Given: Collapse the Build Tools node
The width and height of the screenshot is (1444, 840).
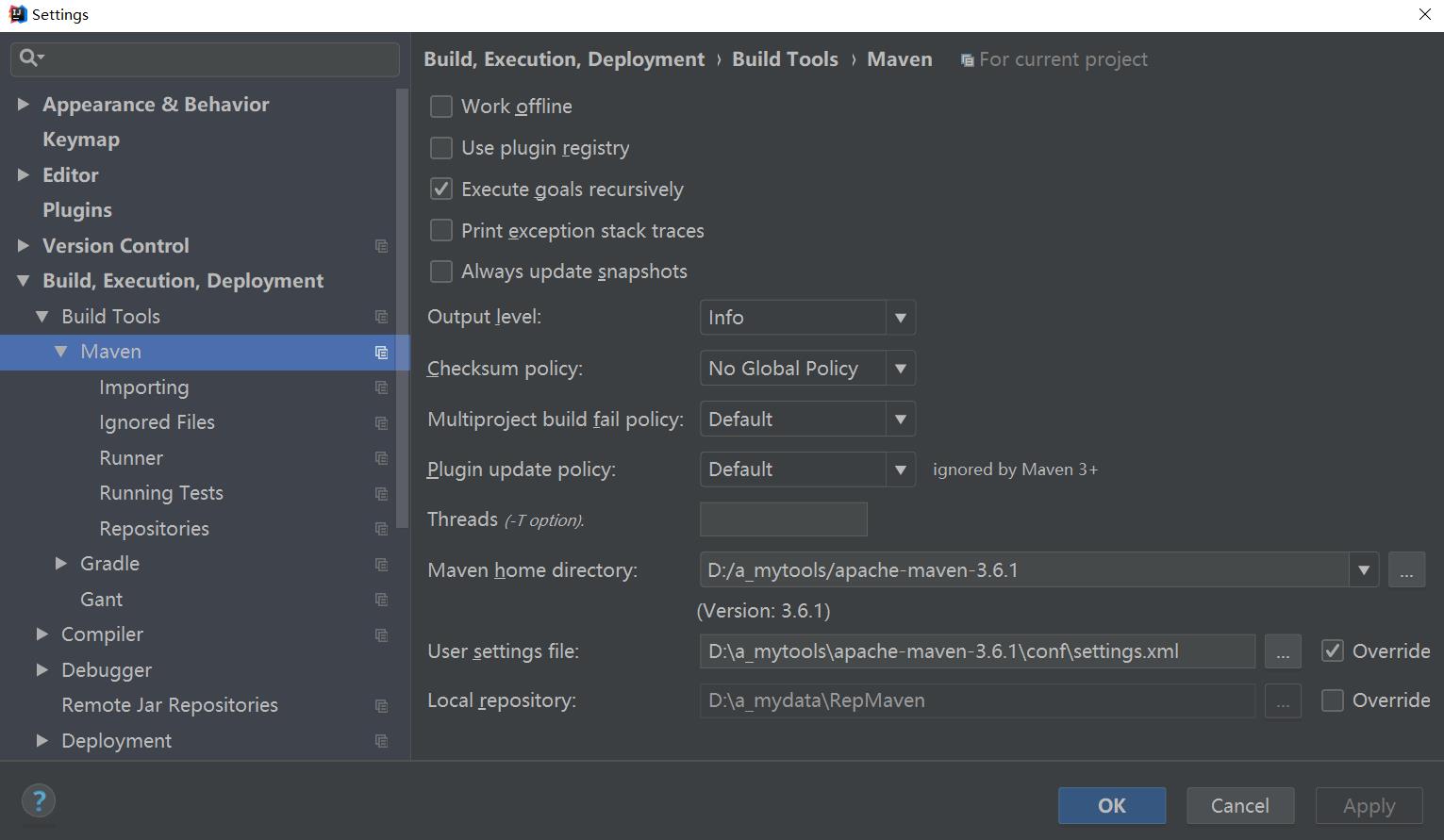Looking at the screenshot, I should [41, 317].
